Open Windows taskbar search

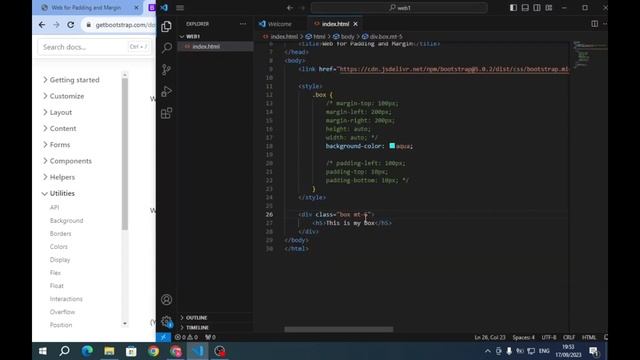coord(64,351)
